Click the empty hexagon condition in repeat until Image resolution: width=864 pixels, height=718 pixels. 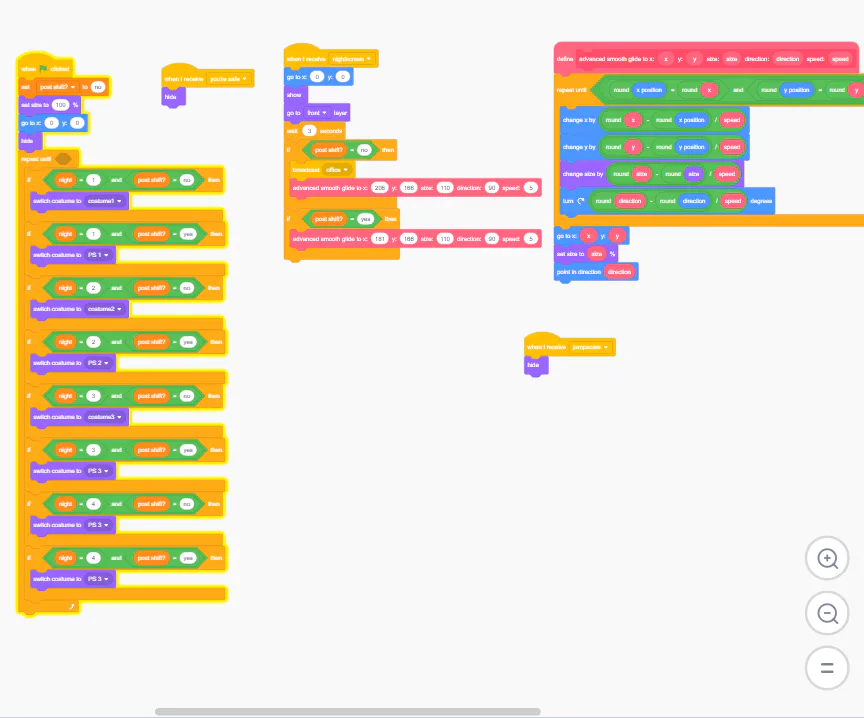(x=63, y=159)
